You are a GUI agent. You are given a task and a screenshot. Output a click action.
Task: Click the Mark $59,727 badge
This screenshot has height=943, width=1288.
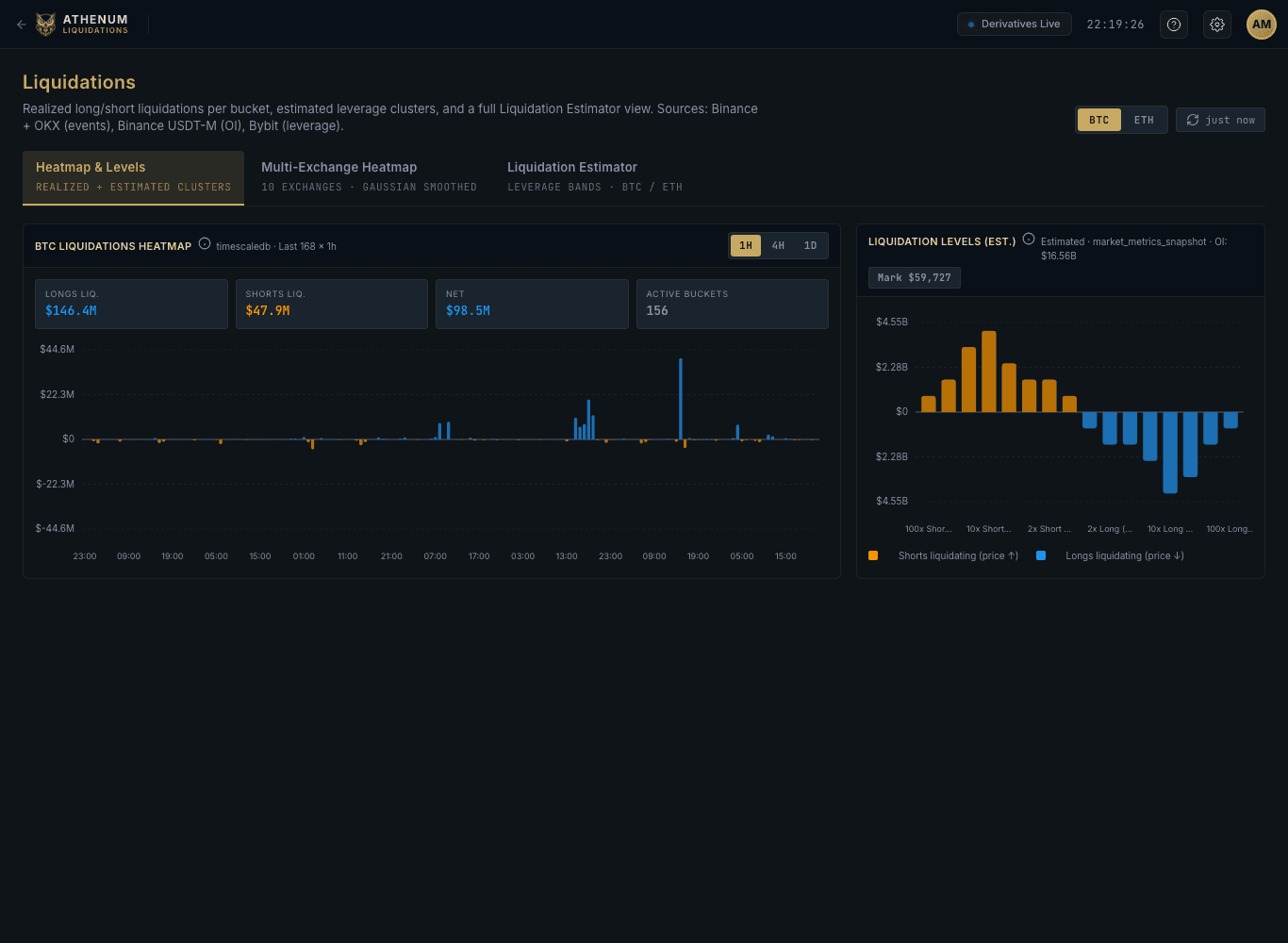click(x=915, y=277)
